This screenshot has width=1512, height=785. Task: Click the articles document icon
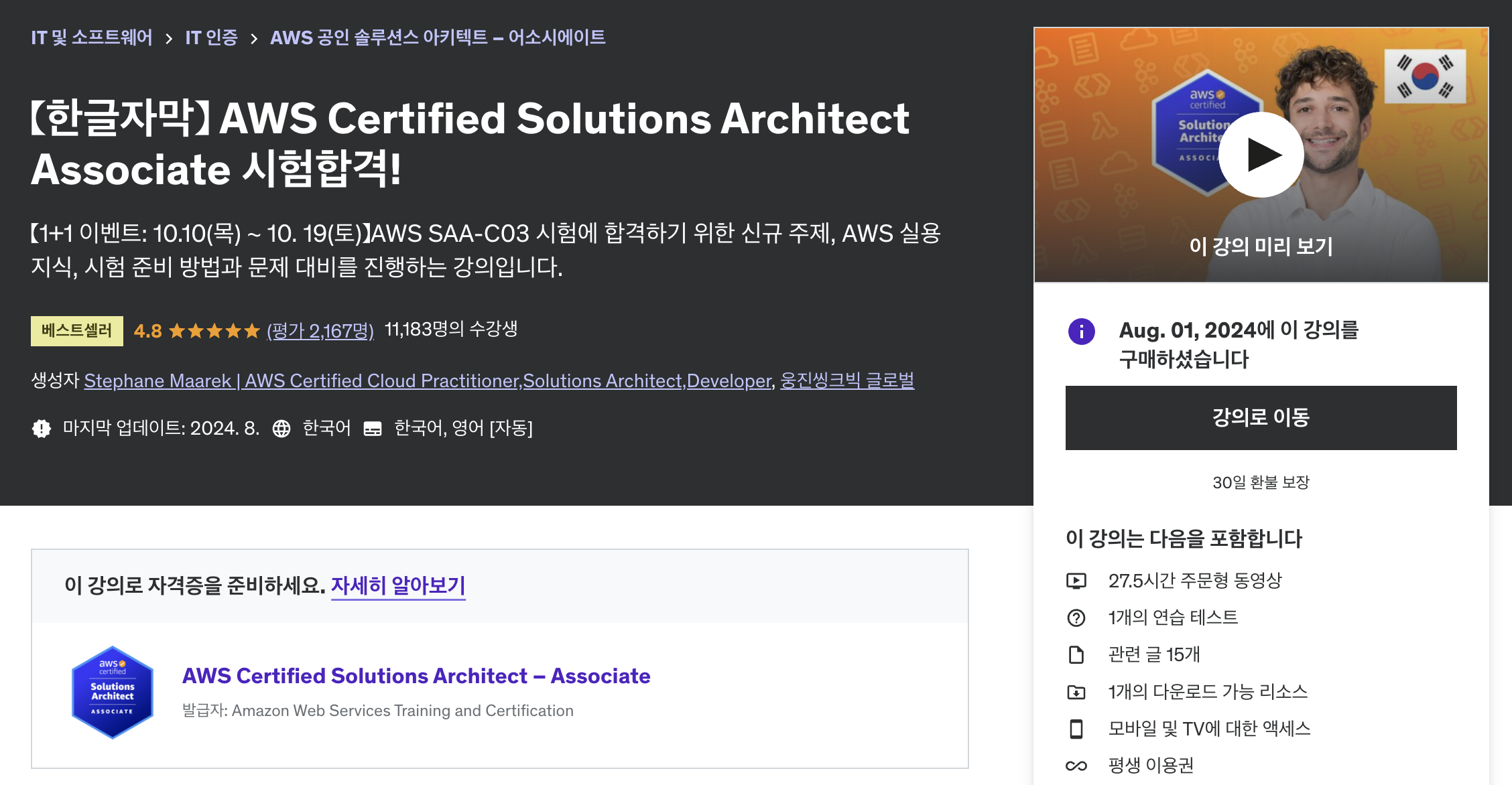tap(1076, 654)
